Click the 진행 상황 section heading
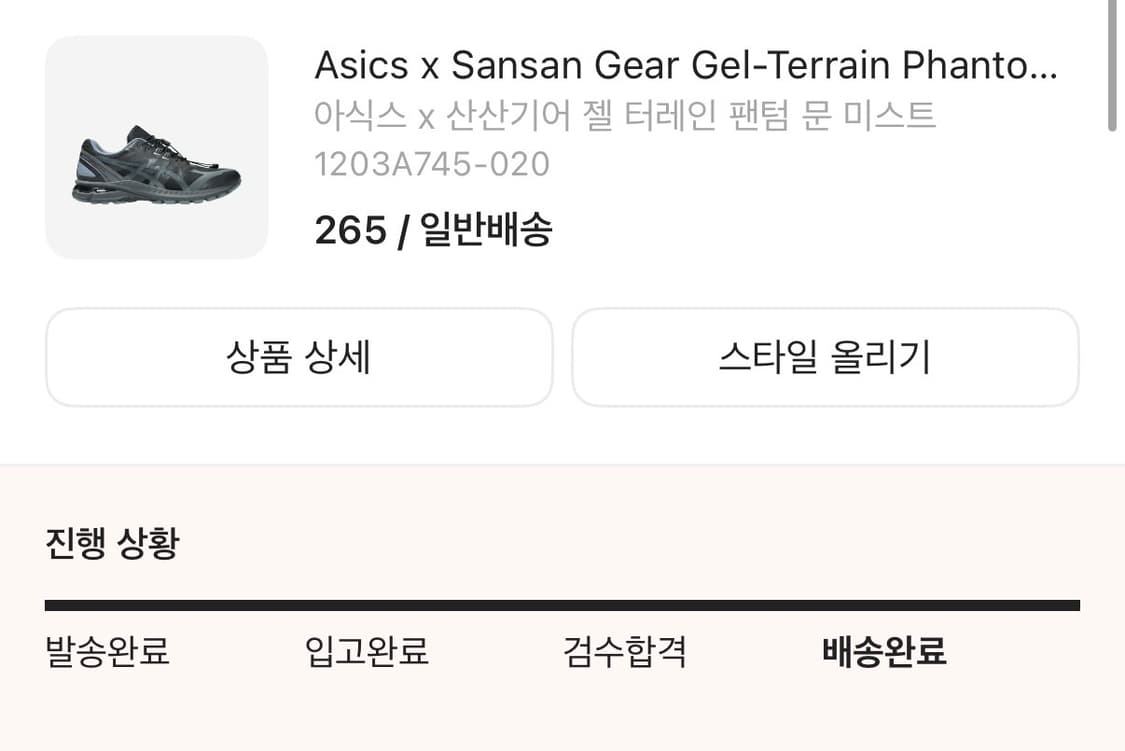1125x751 pixels. [112, 543]
